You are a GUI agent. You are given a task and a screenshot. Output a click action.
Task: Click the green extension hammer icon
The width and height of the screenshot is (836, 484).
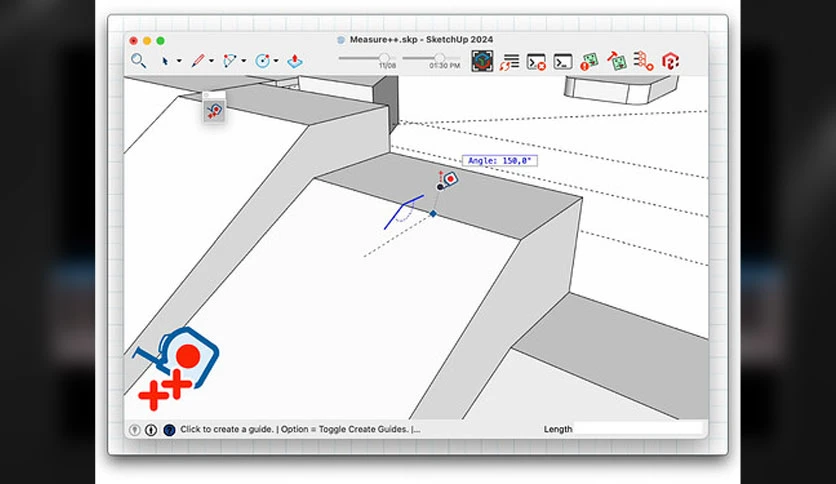[x=616, y=61]
